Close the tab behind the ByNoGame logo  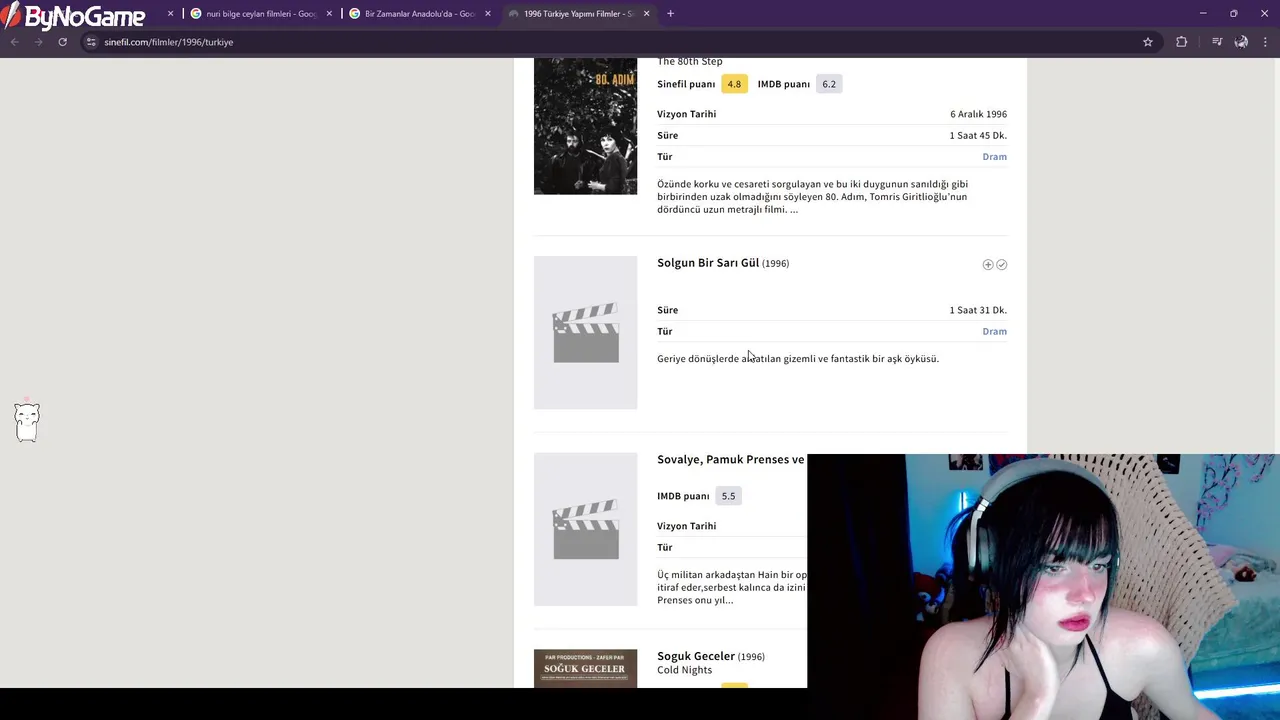coord(170,14)
